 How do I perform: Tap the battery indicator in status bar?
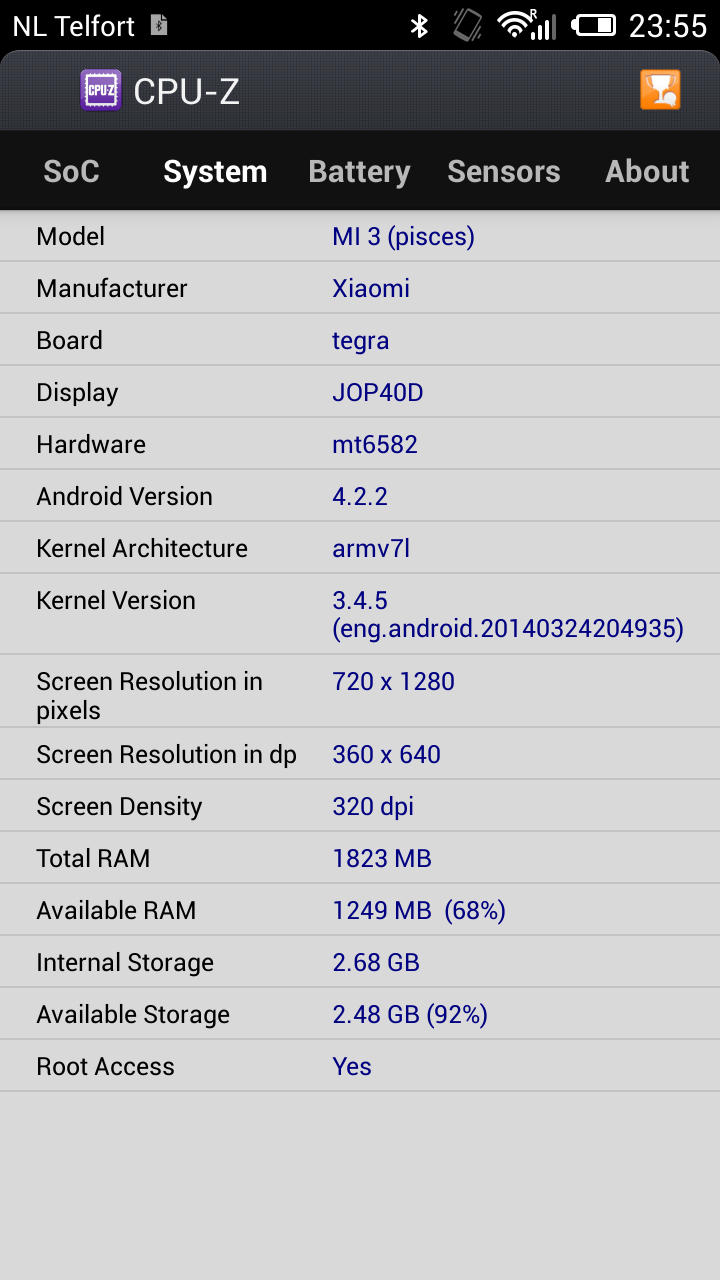tap(593, 25)
